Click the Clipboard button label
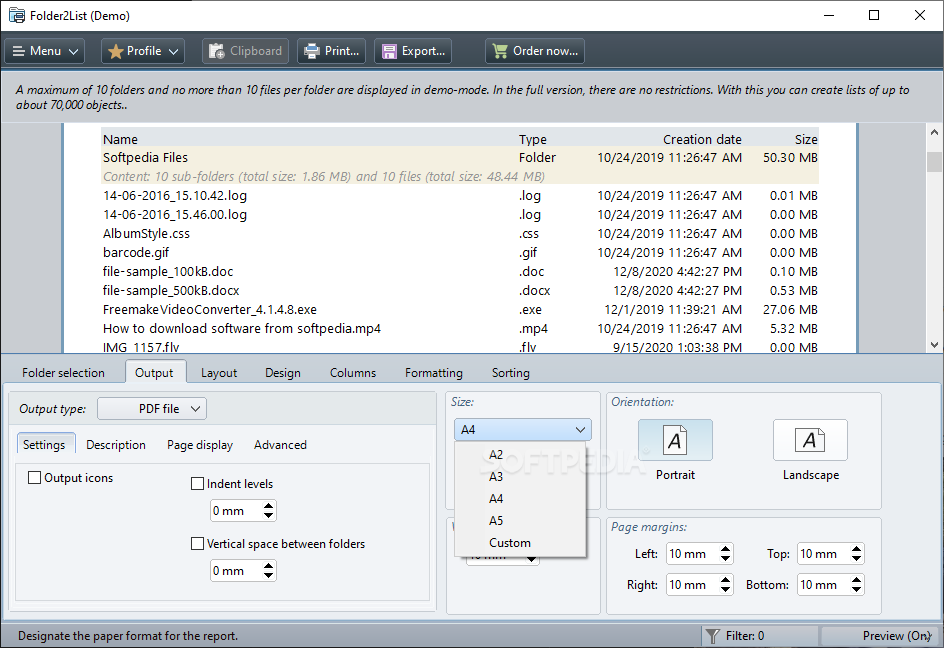 (256, 51)
